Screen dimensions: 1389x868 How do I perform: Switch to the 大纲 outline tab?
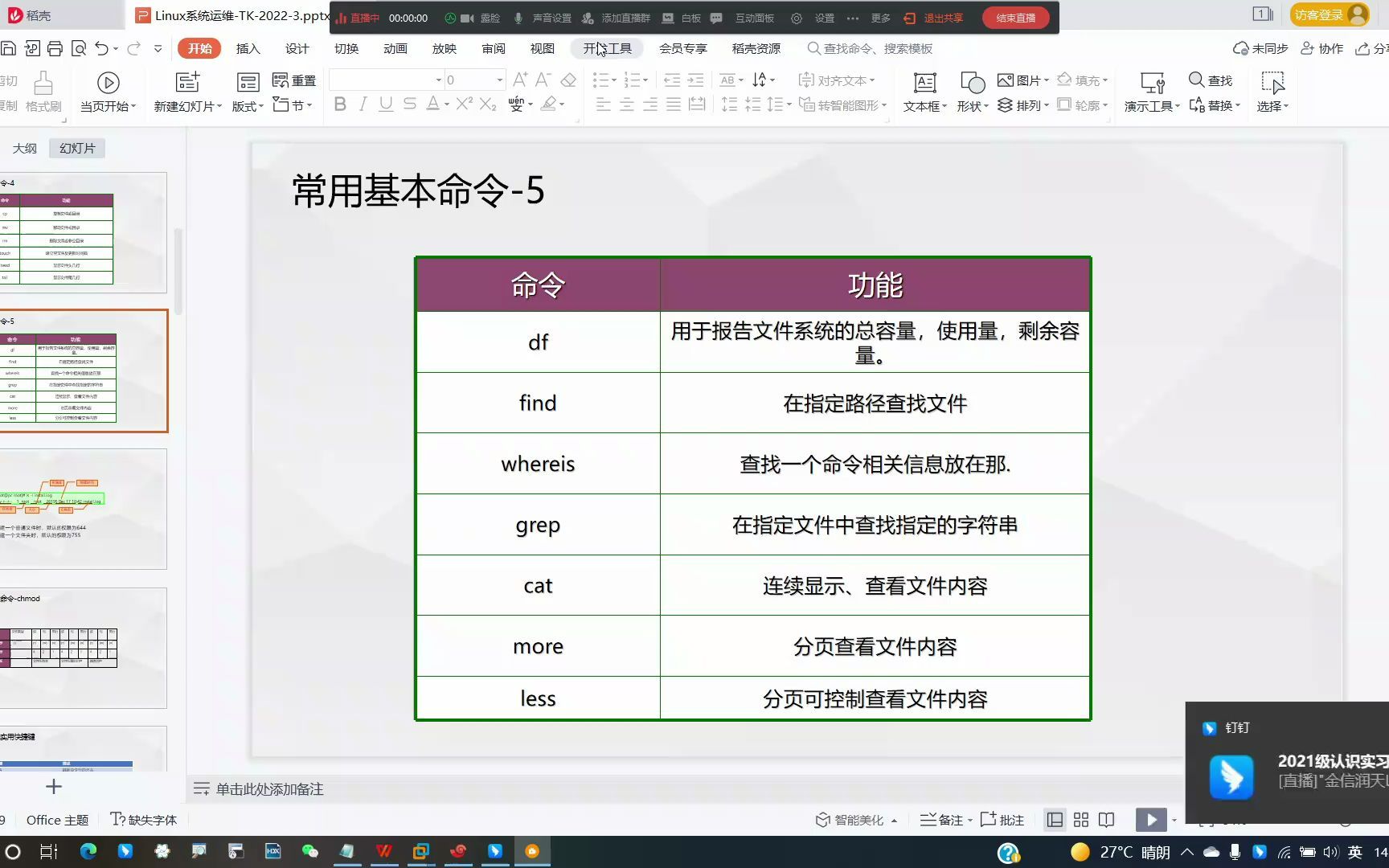tap(25, 148)
